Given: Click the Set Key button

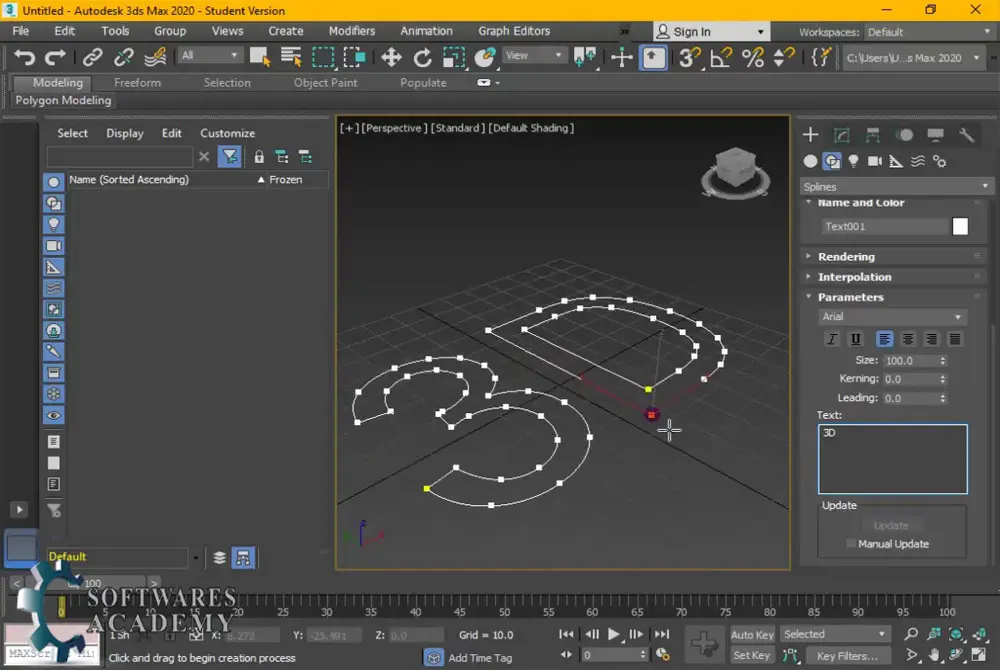Looking at the screenshot, I should click(751, 655).
